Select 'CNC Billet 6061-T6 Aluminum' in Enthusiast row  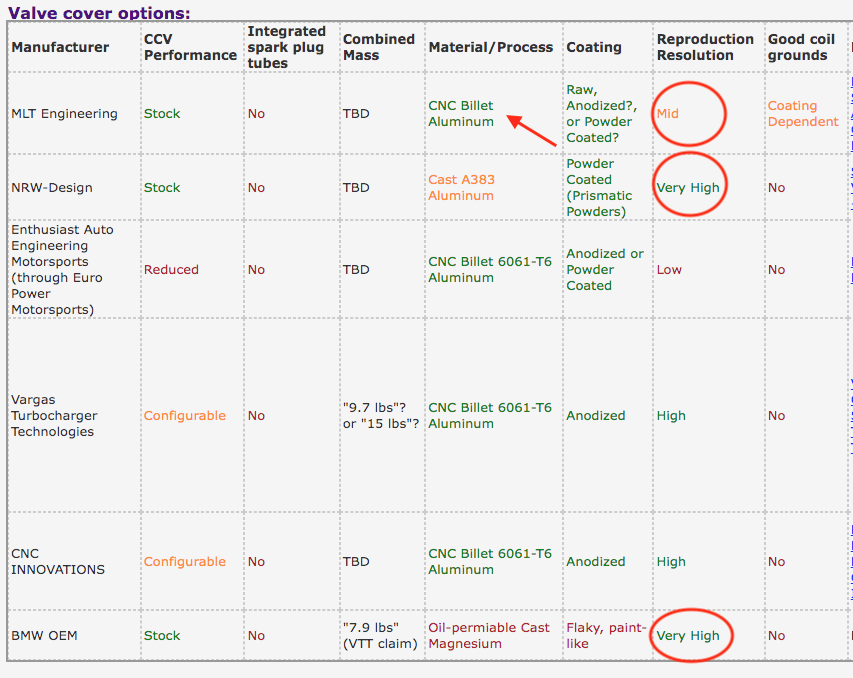pyautogui.click(x=490, y=269)
